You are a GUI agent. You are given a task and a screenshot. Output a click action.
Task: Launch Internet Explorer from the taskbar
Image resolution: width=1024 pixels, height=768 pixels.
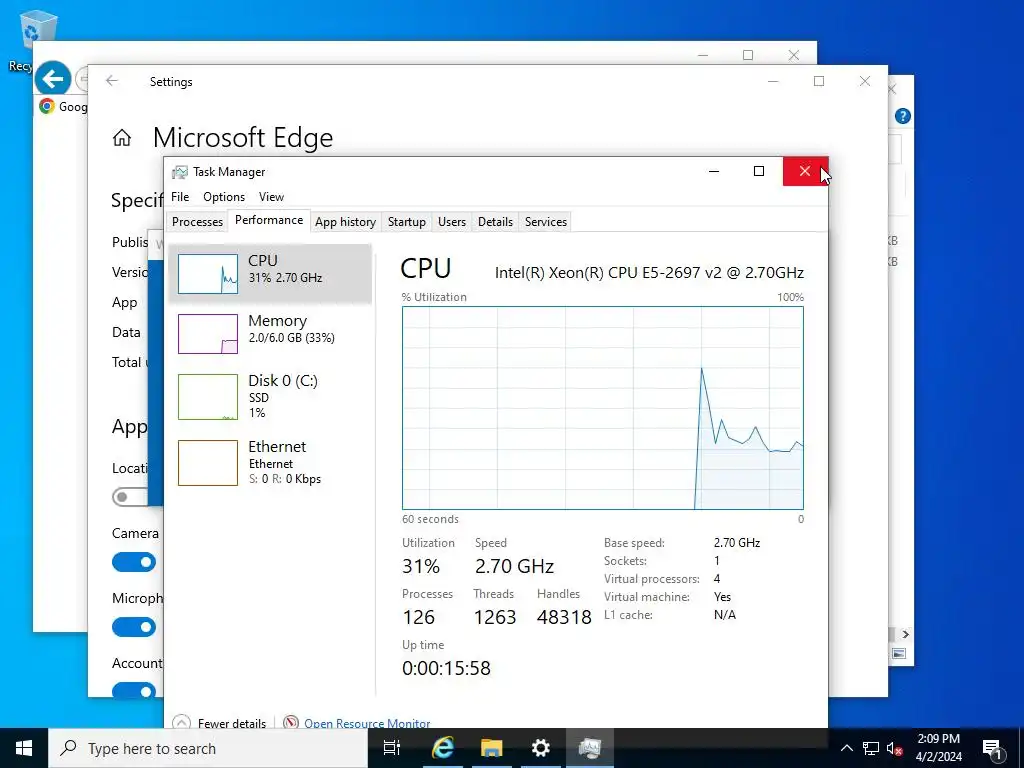(x=443, y=748)
